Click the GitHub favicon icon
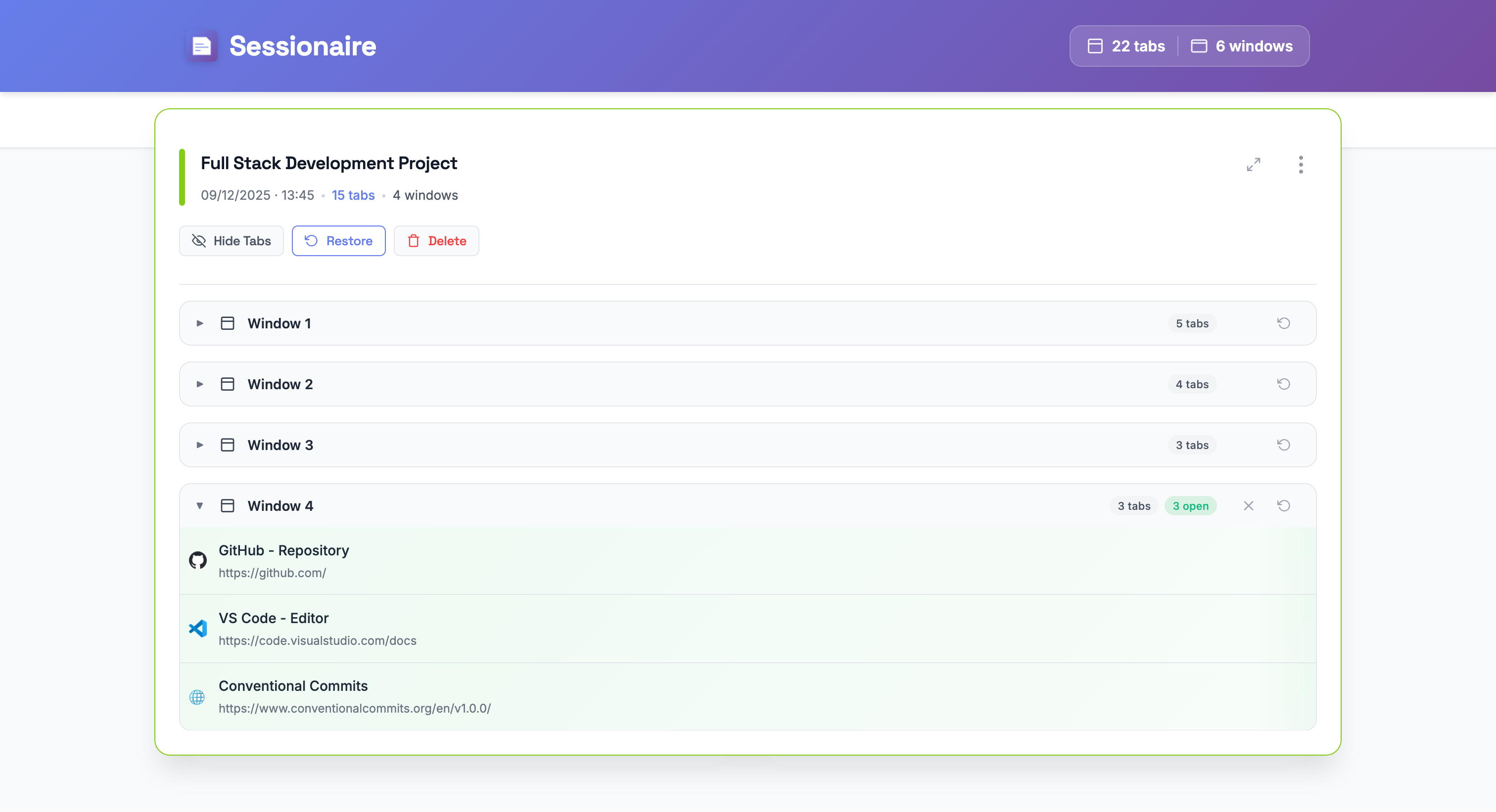This screenshot has height=812, width=1496. (x=197, y=560)
